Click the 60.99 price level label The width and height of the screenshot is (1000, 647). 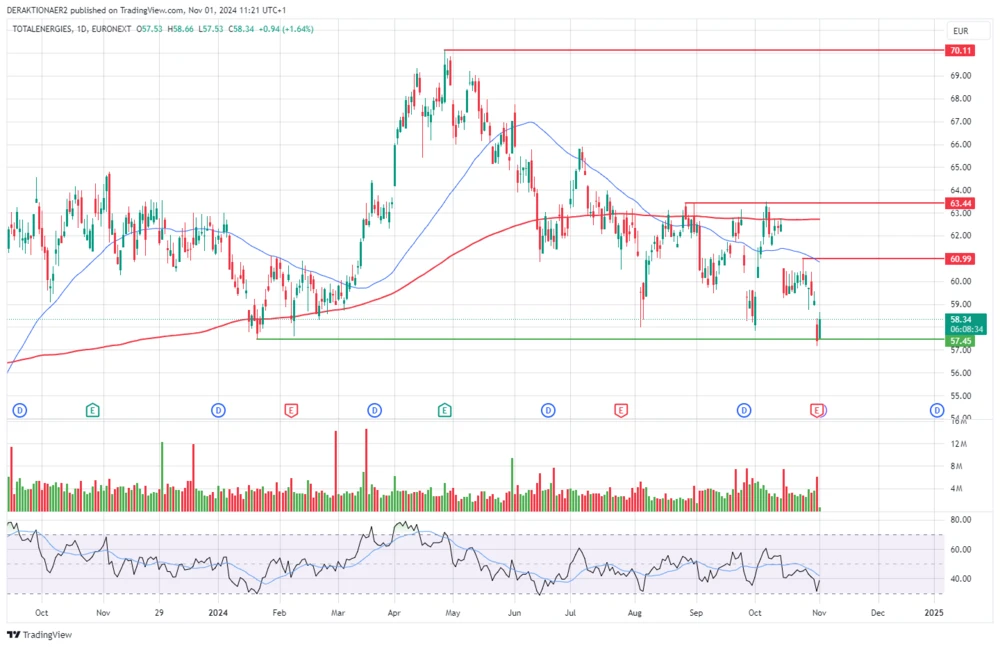(960, 259)
